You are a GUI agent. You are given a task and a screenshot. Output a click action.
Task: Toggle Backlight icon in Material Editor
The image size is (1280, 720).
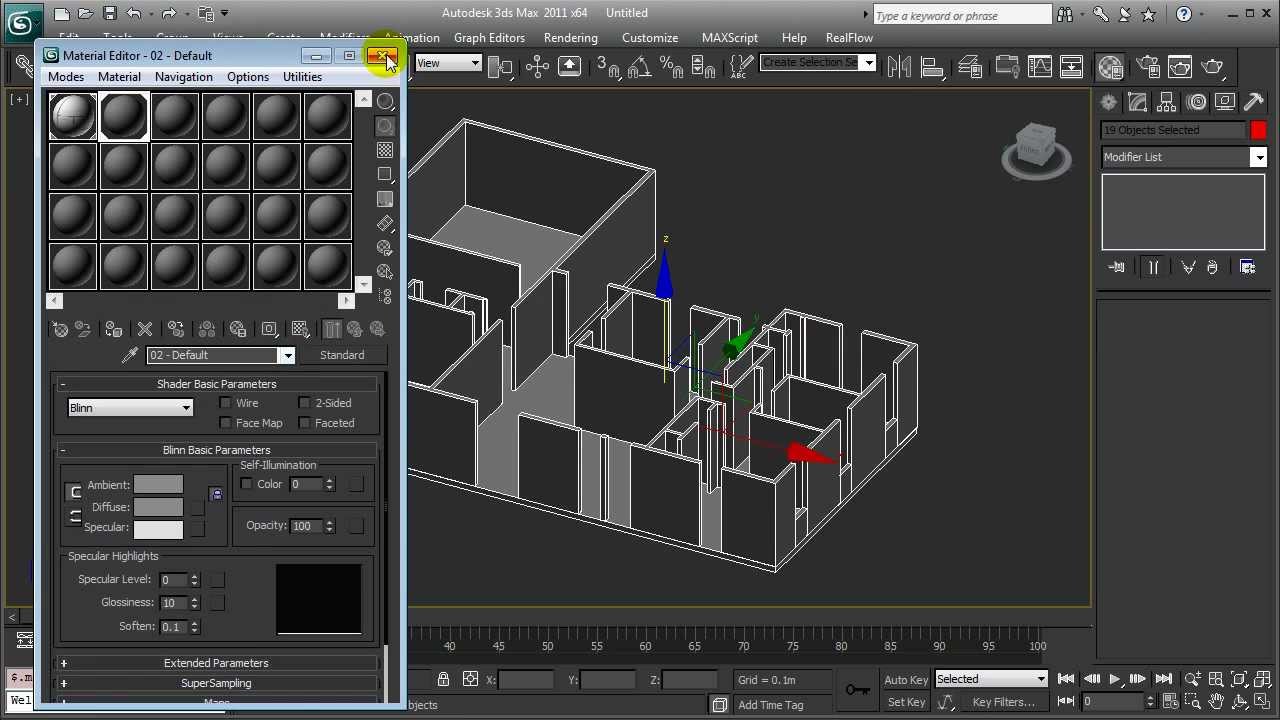385,126
